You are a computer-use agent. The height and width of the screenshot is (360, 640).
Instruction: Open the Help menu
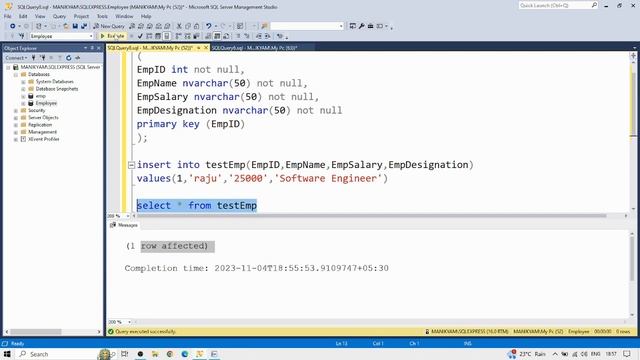146,16
